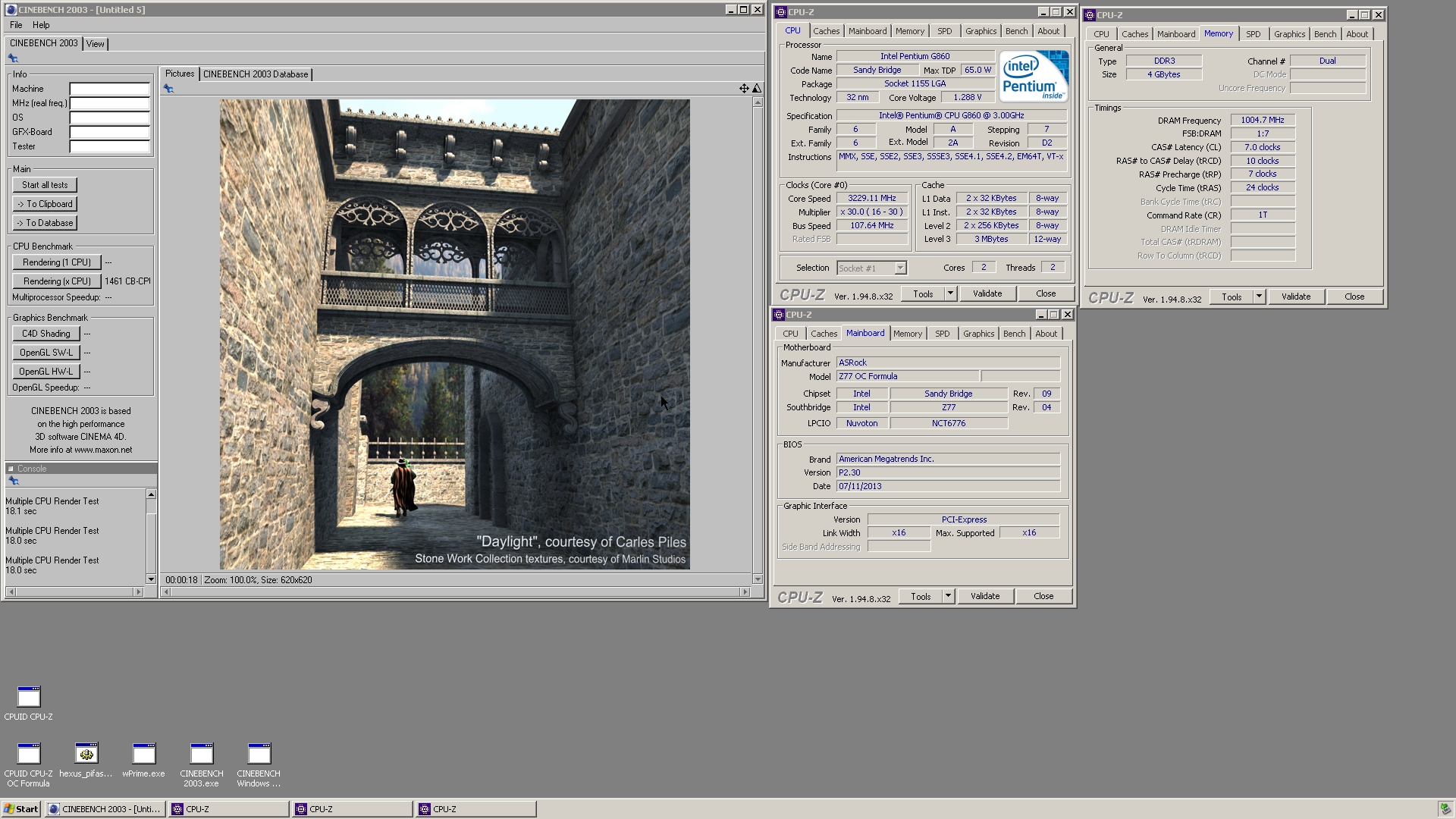1456x819 pixels.
Task: Click the move/pan icon above the render
Action: coord(744,89)
